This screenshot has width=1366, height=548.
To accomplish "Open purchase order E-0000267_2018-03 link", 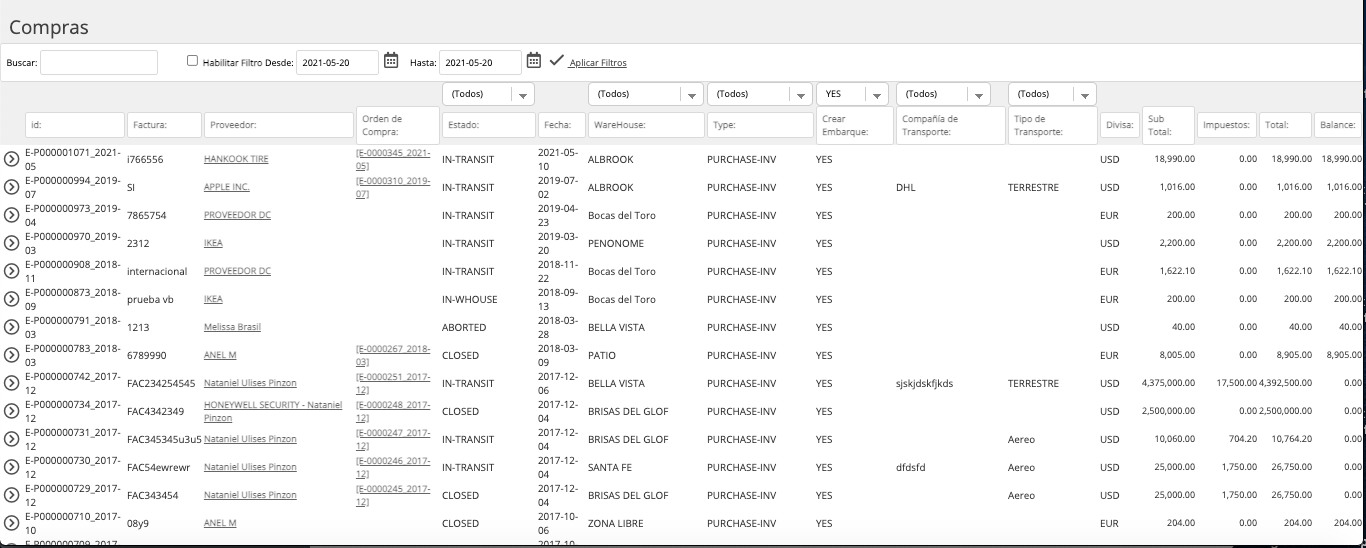I will tap(393, 355).
